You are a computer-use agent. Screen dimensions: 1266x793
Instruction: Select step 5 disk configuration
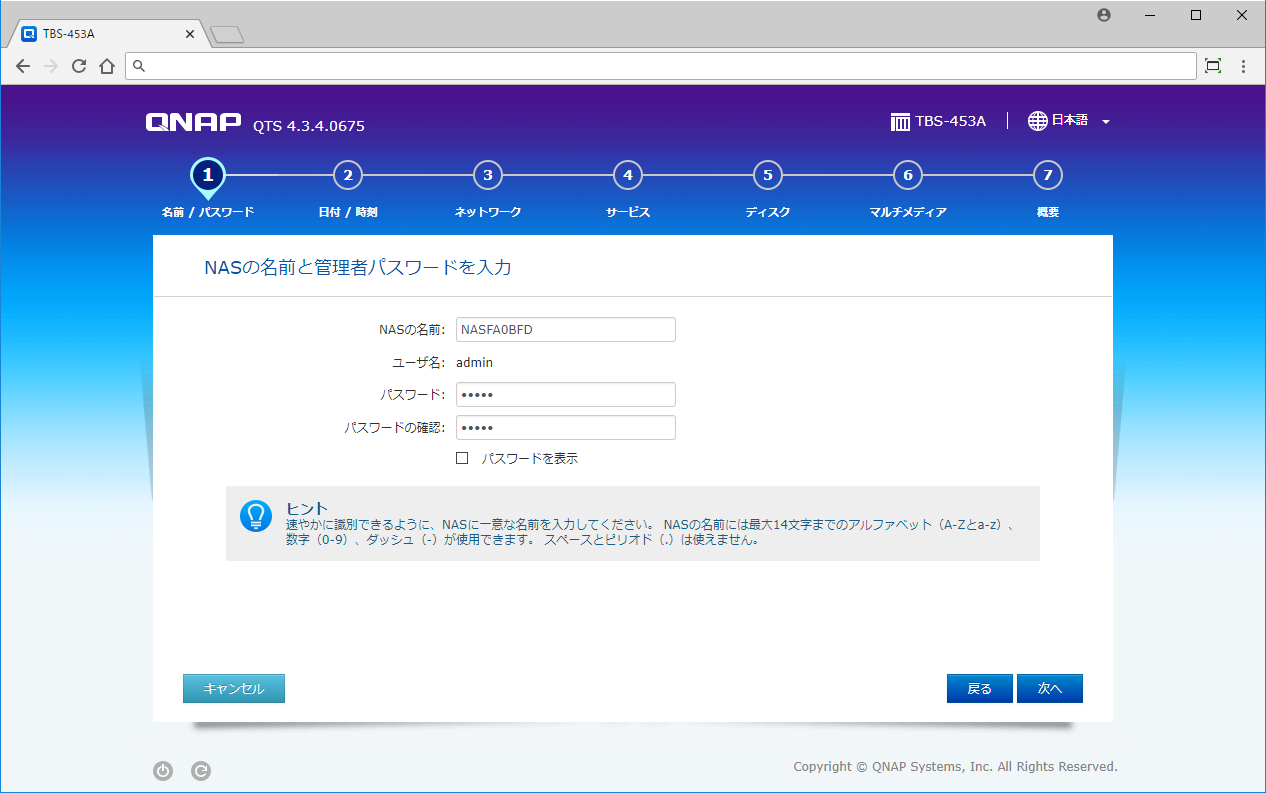767,176
